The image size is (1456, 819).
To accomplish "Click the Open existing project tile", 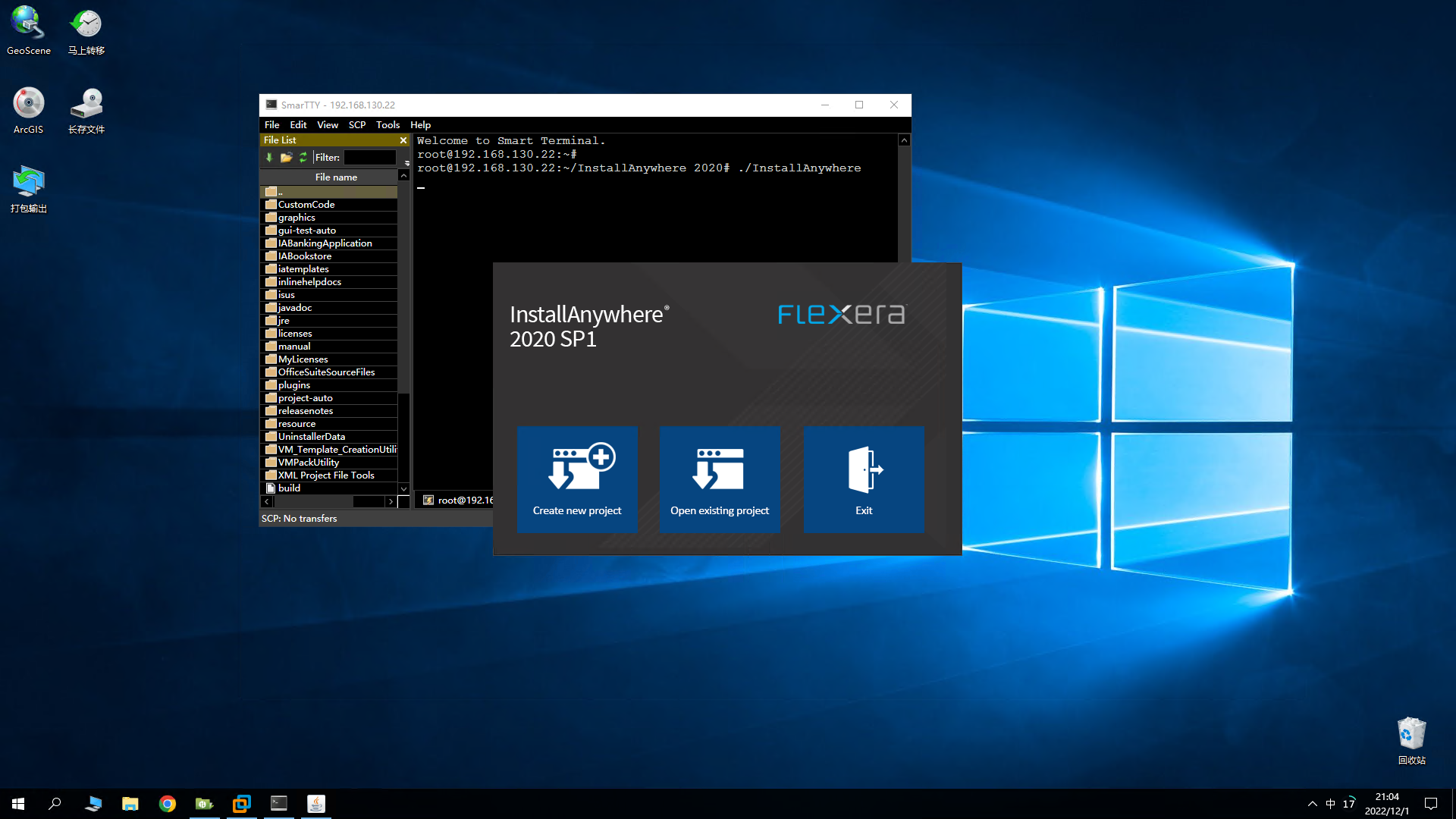I will 720,479.
